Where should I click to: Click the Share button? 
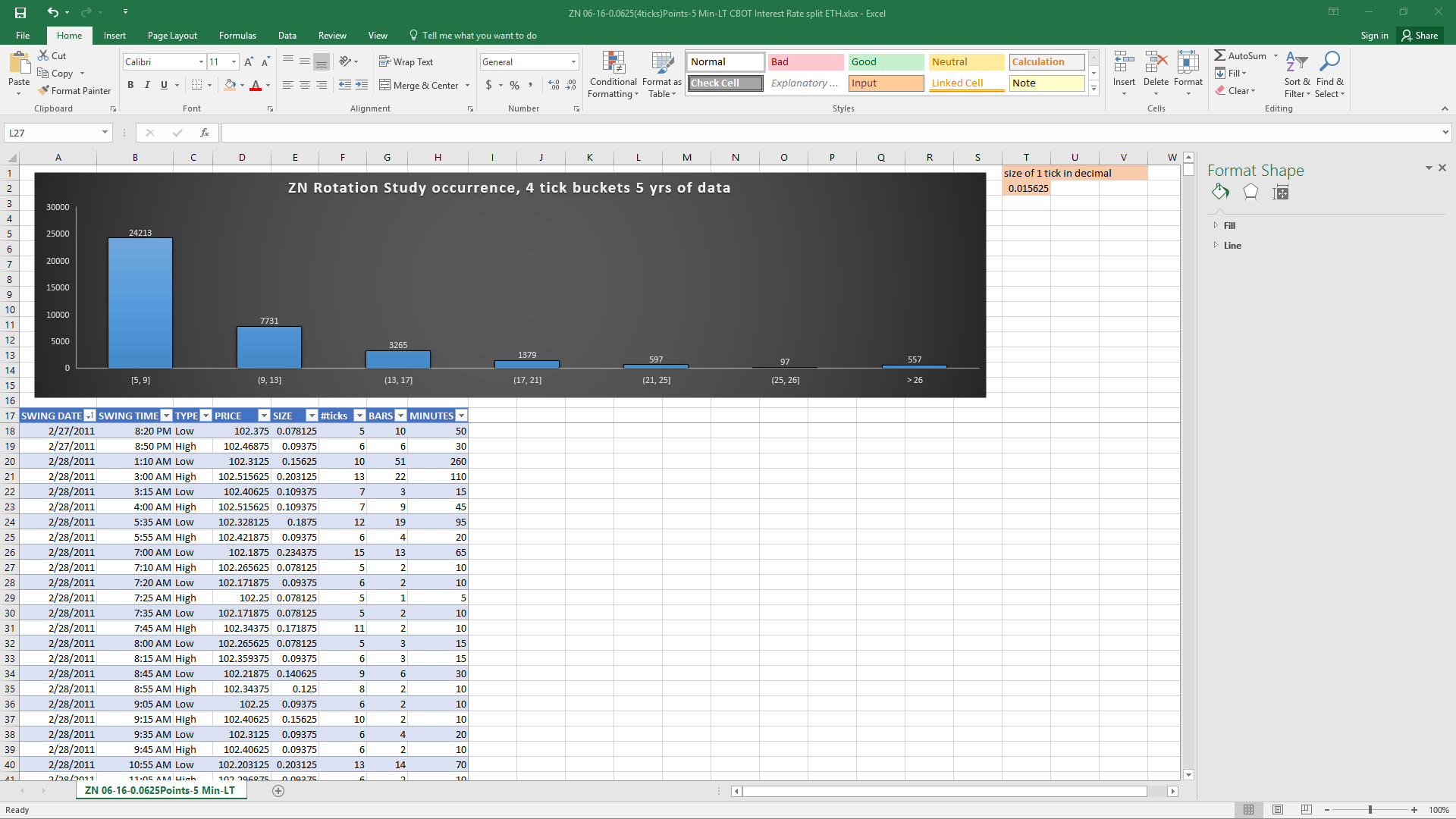click(1420, 35)
